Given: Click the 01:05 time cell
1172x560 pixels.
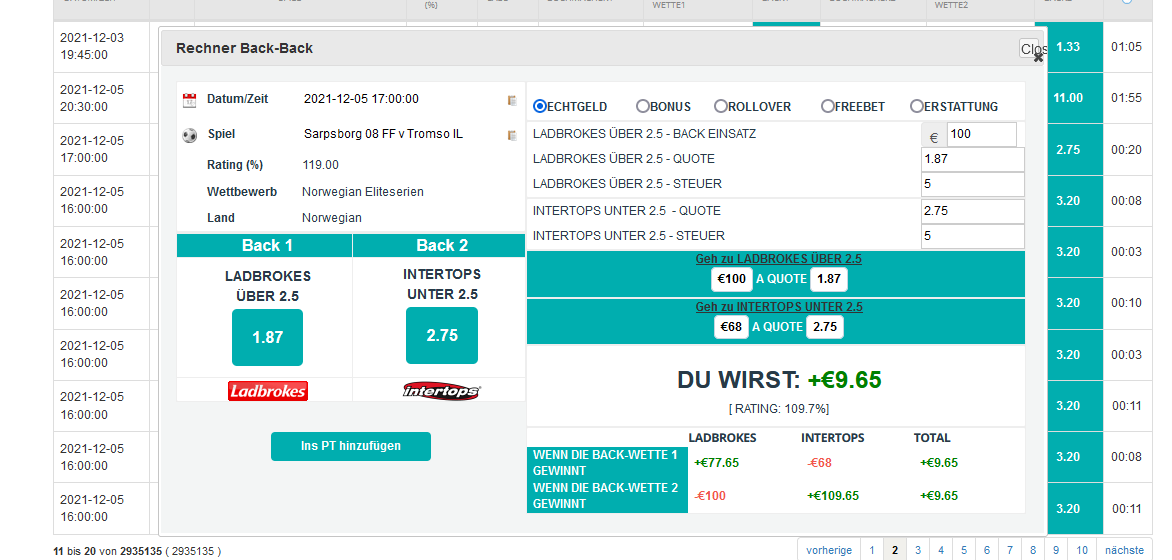Looking at the screenshot, I should pos(1126,46).
